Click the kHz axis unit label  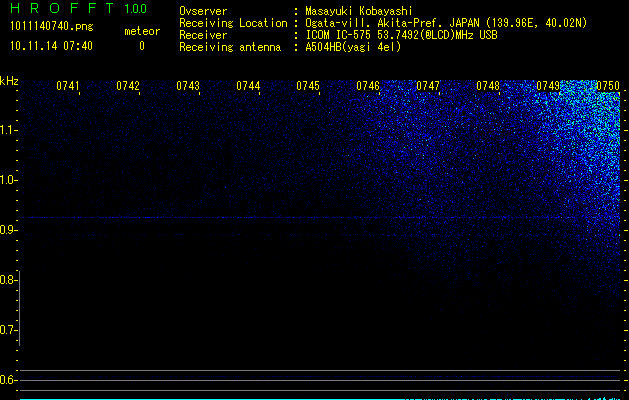(x=9, y=81)
